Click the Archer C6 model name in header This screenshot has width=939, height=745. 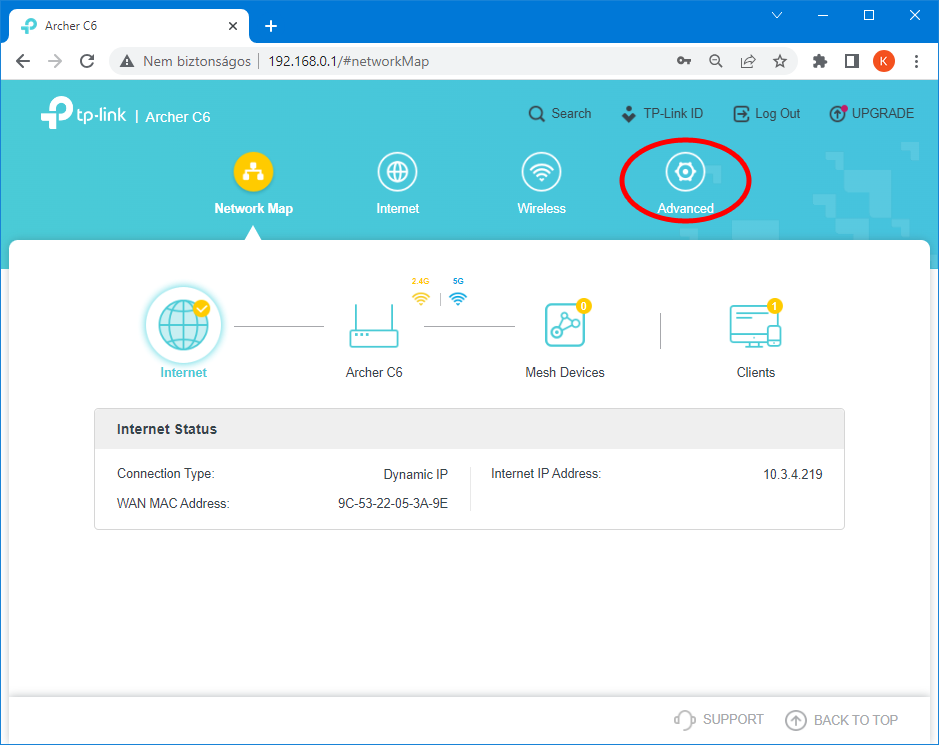point(178,117)
